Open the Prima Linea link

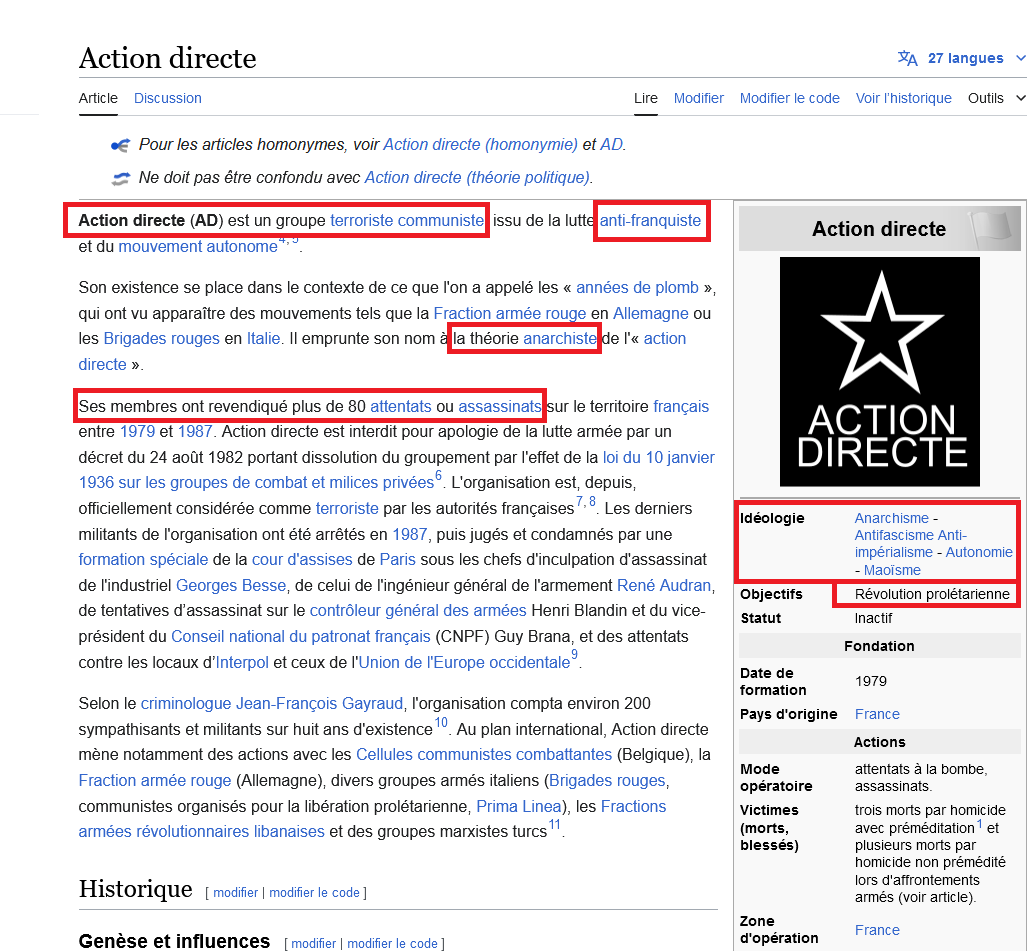519,806
